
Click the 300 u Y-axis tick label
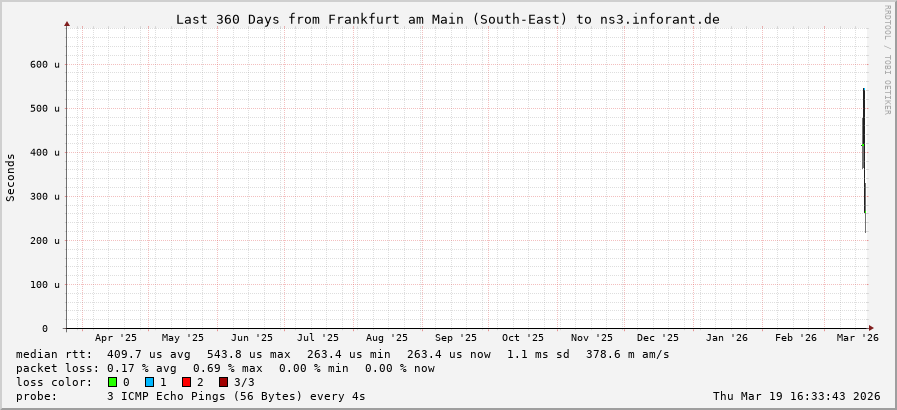(44, 197)
